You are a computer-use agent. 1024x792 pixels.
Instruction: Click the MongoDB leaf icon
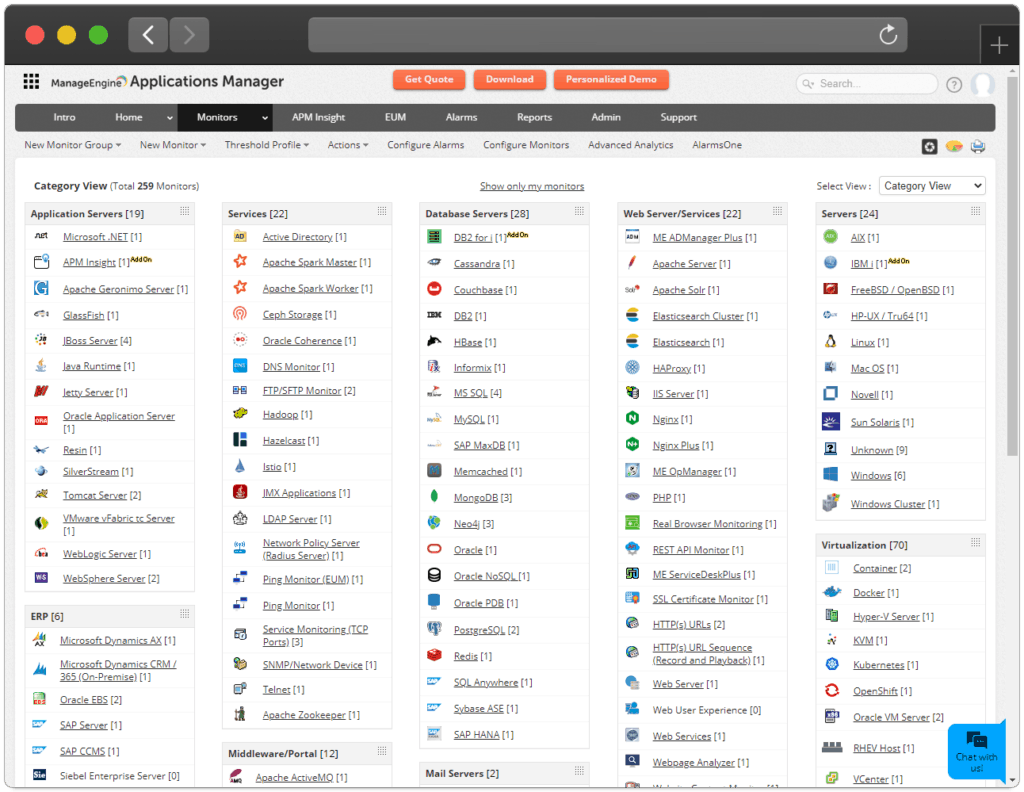click(x=434, y=497)
